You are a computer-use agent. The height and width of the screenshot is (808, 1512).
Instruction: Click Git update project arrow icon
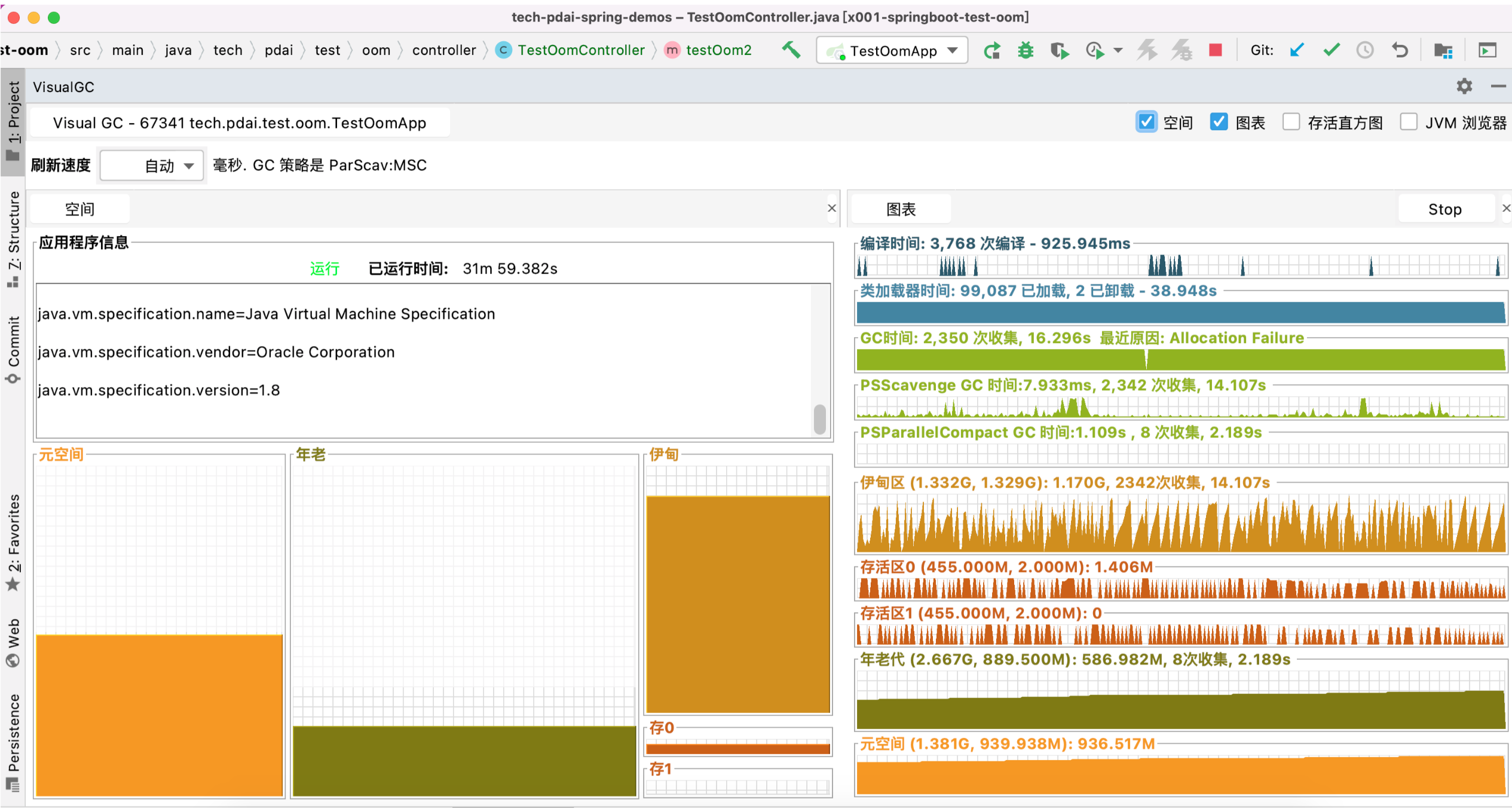[x=1297, y=50]
